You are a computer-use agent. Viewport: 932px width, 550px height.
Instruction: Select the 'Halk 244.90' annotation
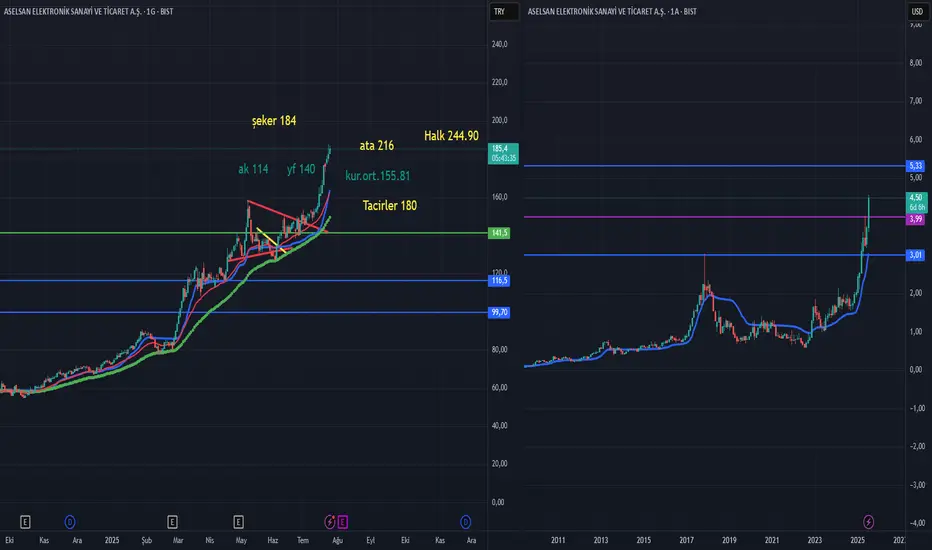(451, 136)
